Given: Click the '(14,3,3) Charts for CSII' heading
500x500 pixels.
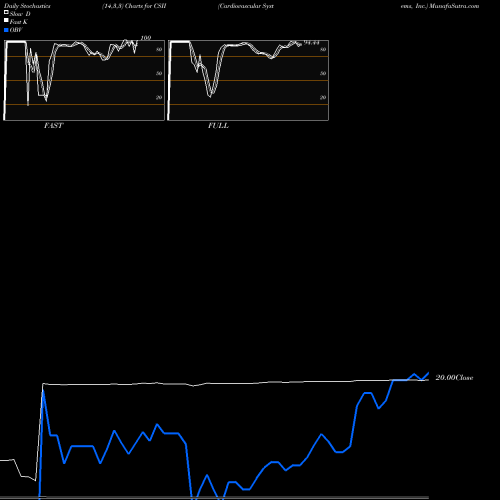Looking at the screenshot, I should 134,6.
